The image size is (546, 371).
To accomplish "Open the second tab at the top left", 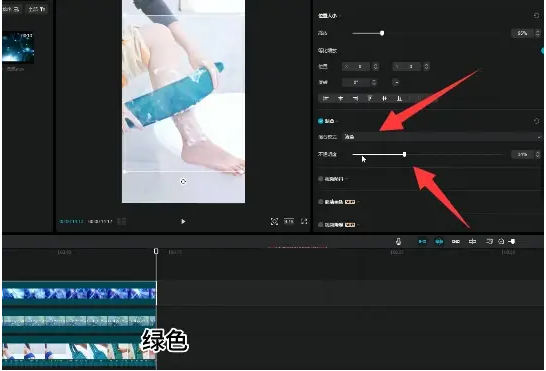I will coord(37,9).
